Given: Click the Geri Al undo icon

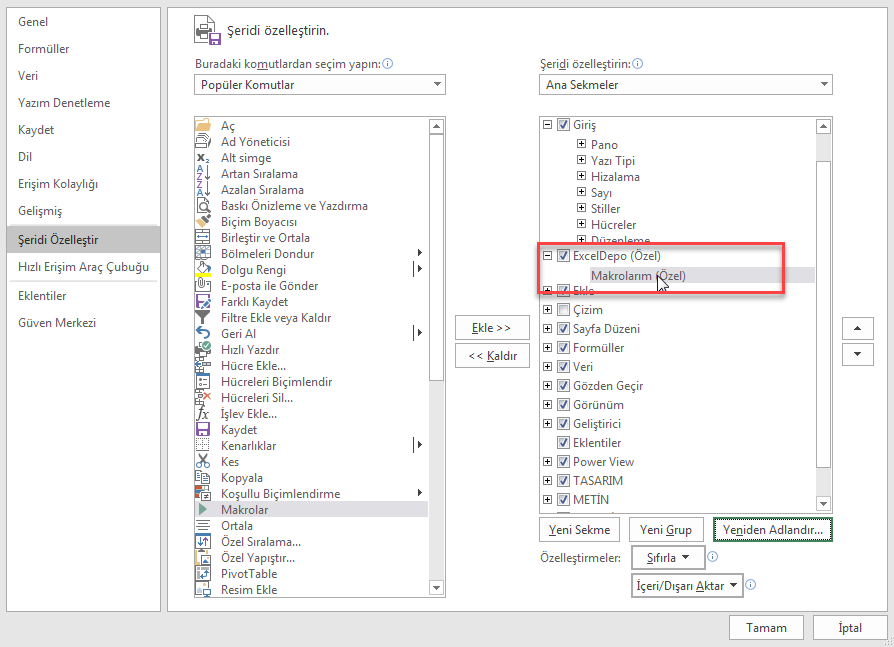Looking at the screenshot, I should coord(203,333).
